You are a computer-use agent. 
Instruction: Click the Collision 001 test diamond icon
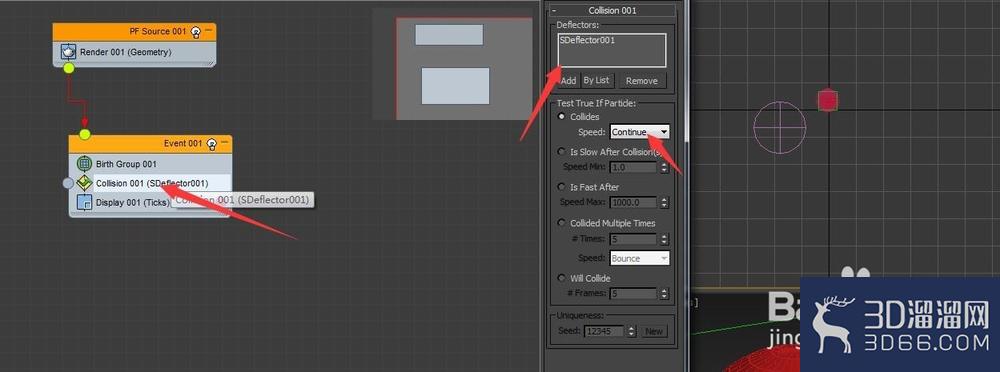pos(84,183)
